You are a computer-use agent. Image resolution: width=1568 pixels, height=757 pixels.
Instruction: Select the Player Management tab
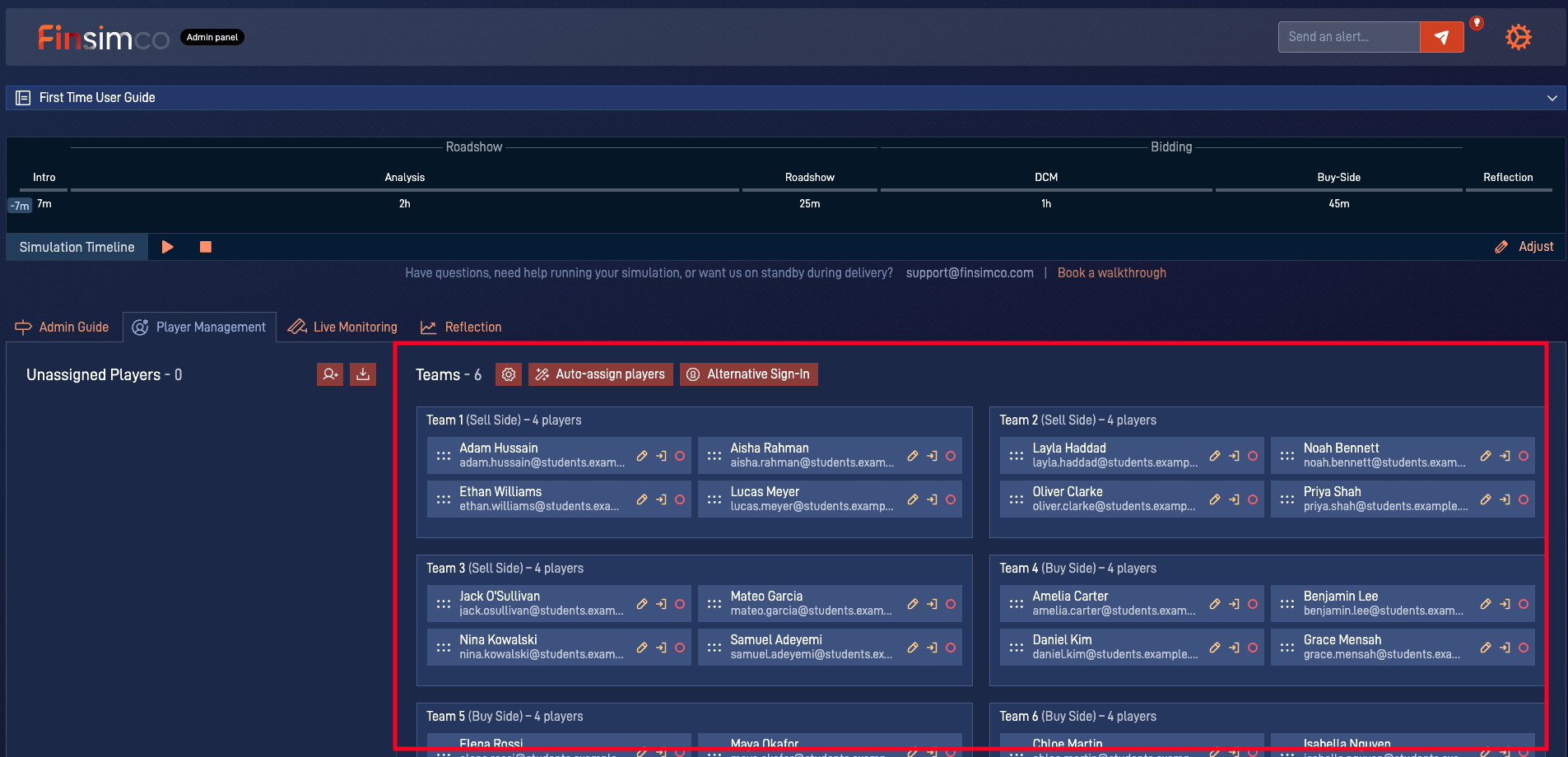[199, 327]
